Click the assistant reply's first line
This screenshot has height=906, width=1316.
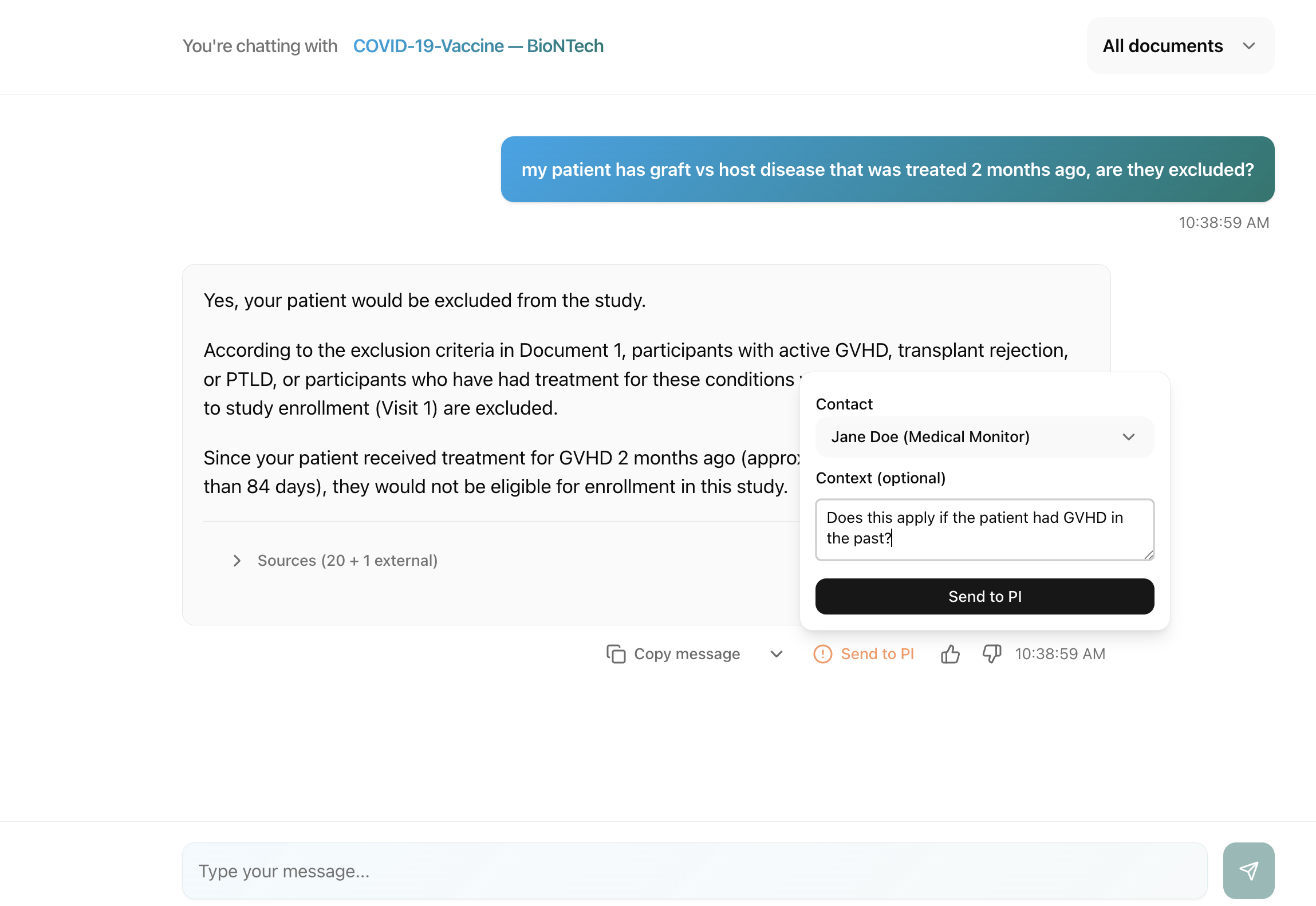pyautogui.click(x=424, y=301)
